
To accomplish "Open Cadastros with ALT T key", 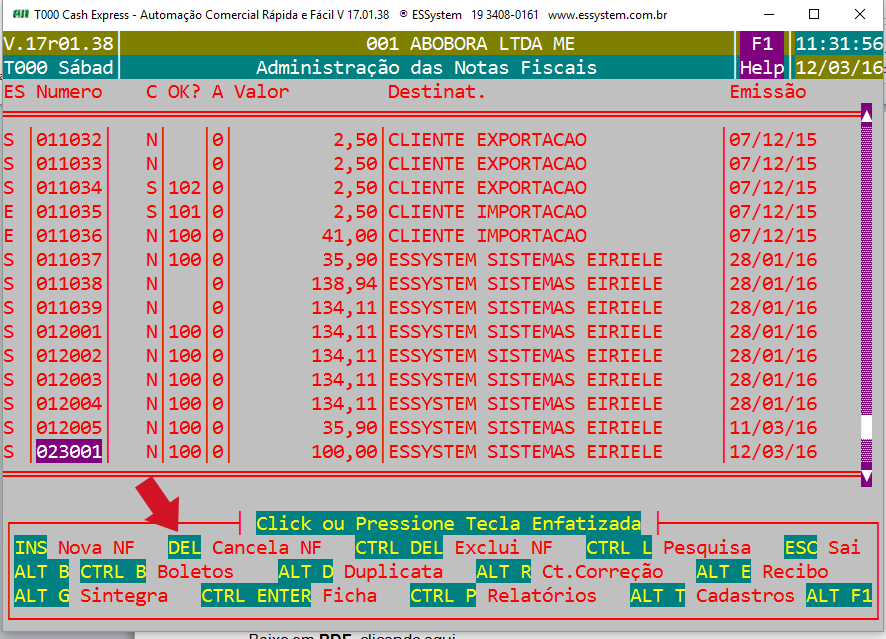I will pos(658,596).
